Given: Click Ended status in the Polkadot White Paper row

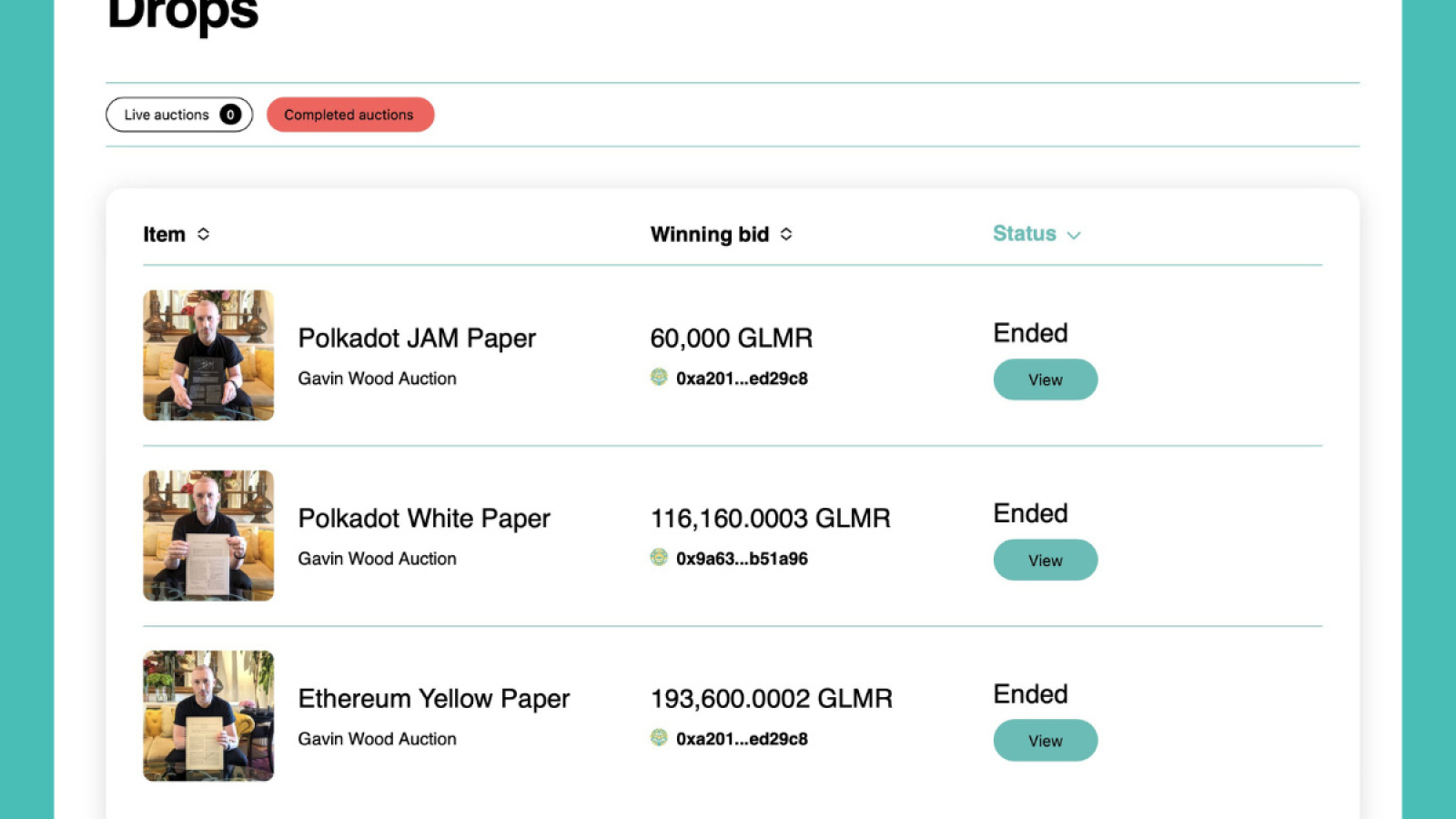Looking at the screenshot, I should coord(1030,513).
